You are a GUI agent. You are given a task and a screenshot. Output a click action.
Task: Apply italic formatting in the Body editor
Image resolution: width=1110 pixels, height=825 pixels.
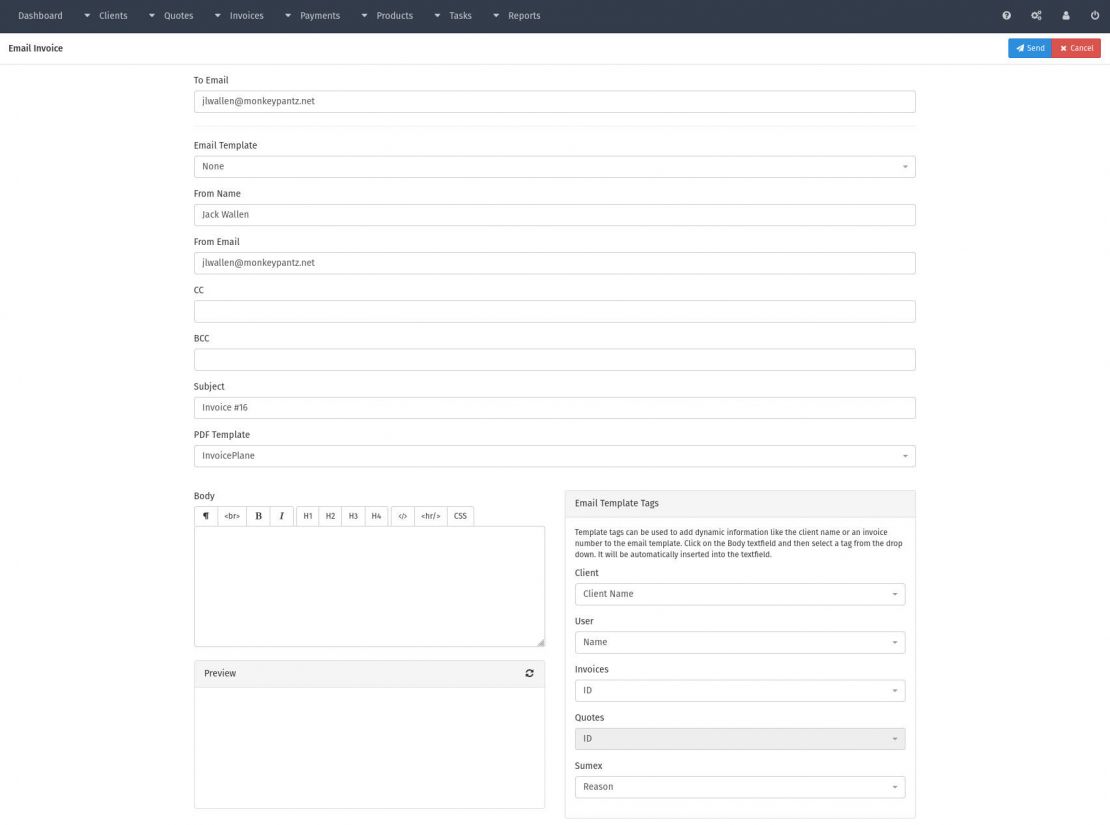pyautogui.click(x=281, y=515)
